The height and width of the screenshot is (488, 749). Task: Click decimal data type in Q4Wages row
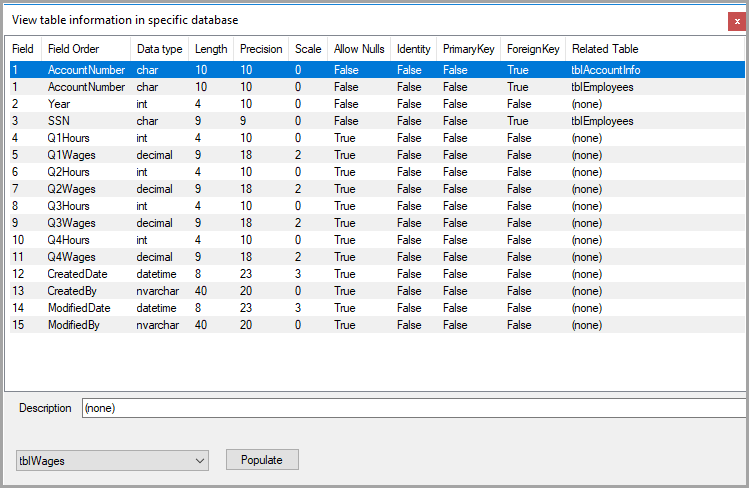click(154, 257)
